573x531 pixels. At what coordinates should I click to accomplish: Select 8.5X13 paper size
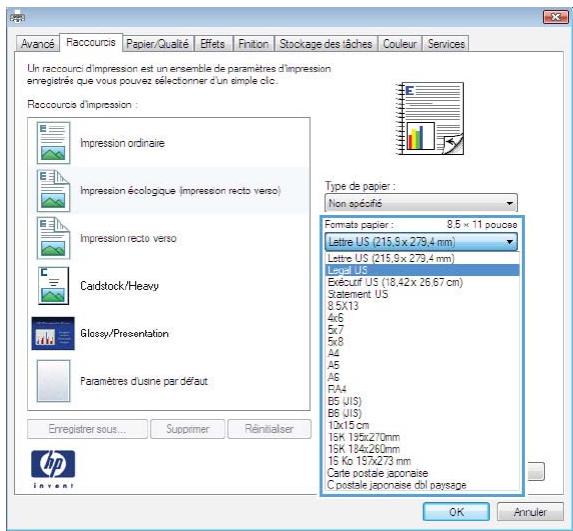click(422, 306)
